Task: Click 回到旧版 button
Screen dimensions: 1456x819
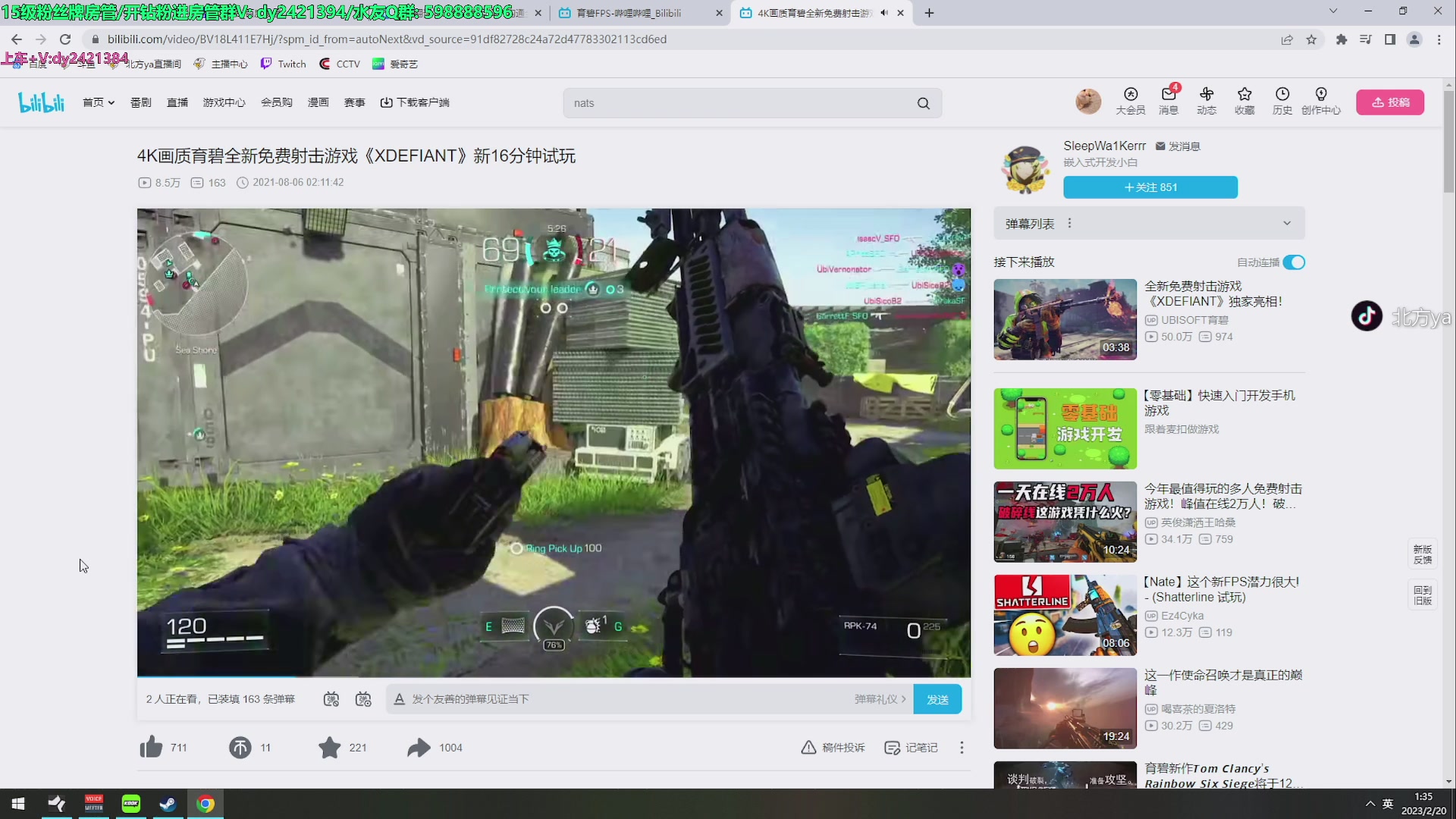Action: 1423,595
